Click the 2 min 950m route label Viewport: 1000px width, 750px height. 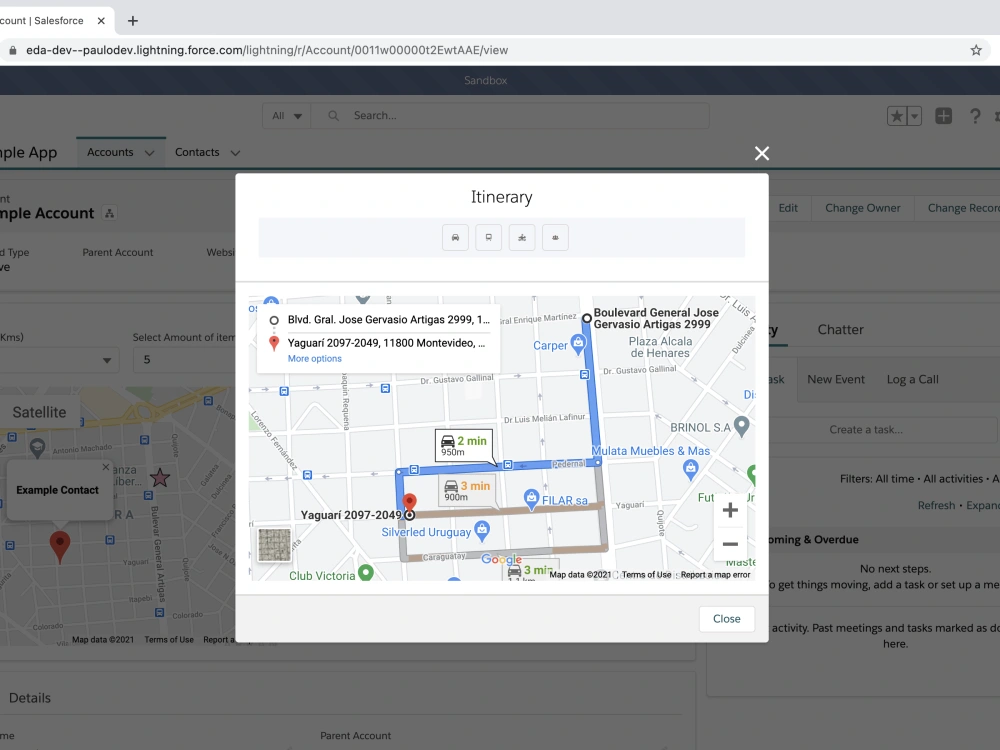pos(464,446)
